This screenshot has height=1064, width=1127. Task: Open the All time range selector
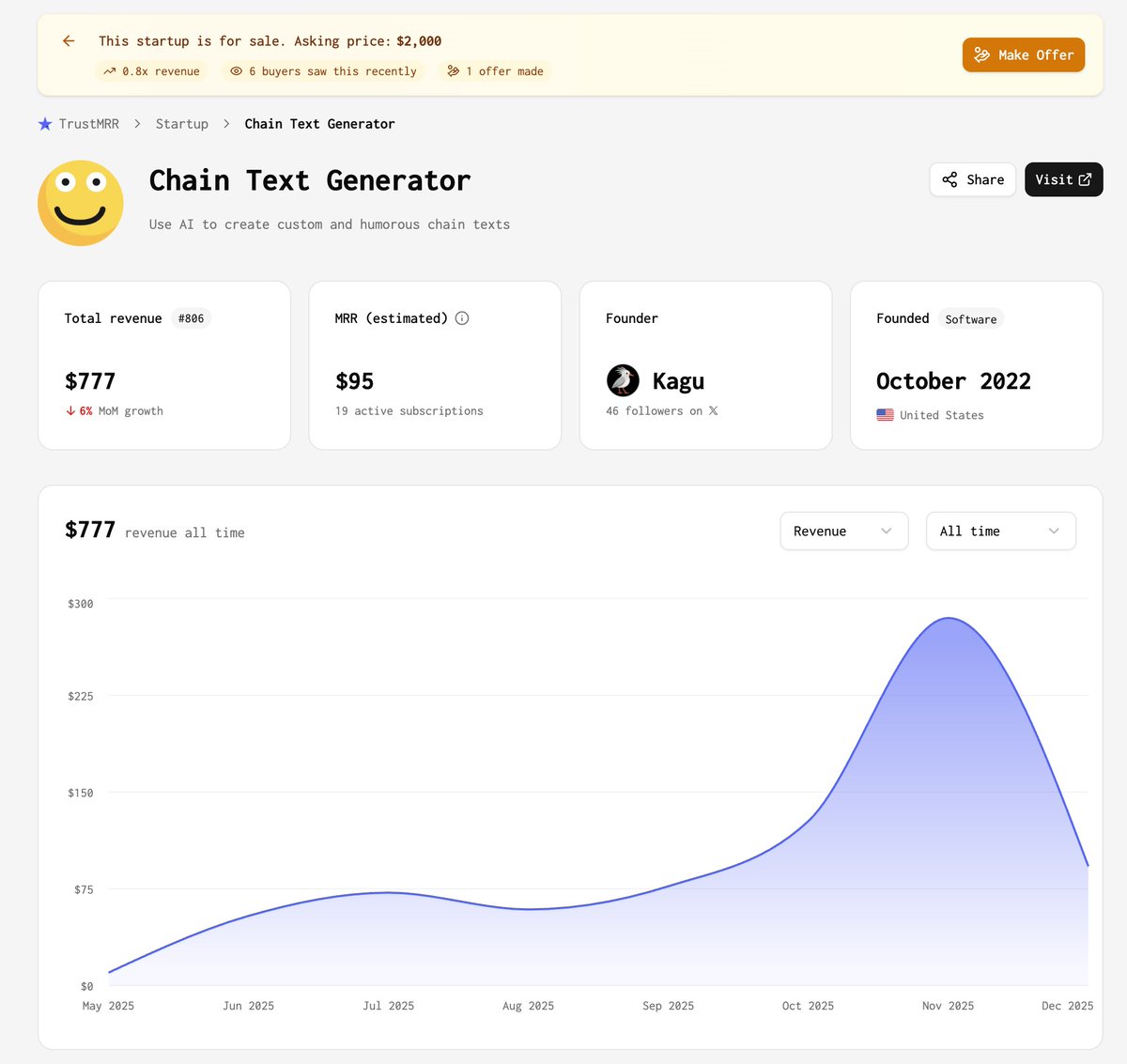1001,531
